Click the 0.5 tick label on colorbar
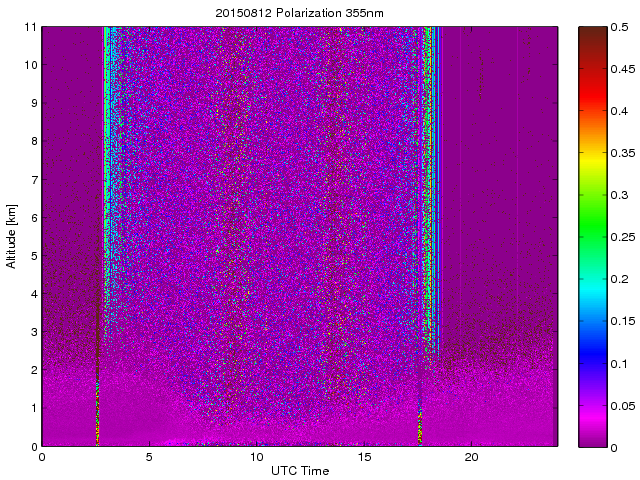Viewport: 640px width, 480px height. (x=619, y=27)
